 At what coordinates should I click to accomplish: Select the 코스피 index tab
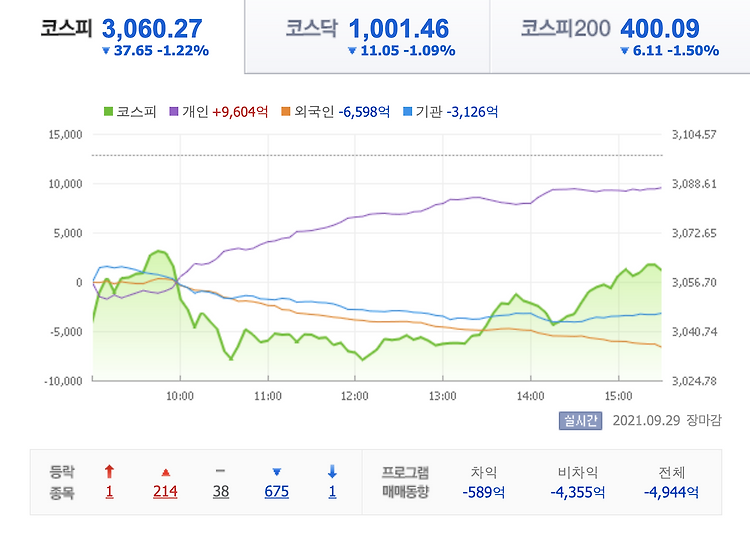(122, 36)
